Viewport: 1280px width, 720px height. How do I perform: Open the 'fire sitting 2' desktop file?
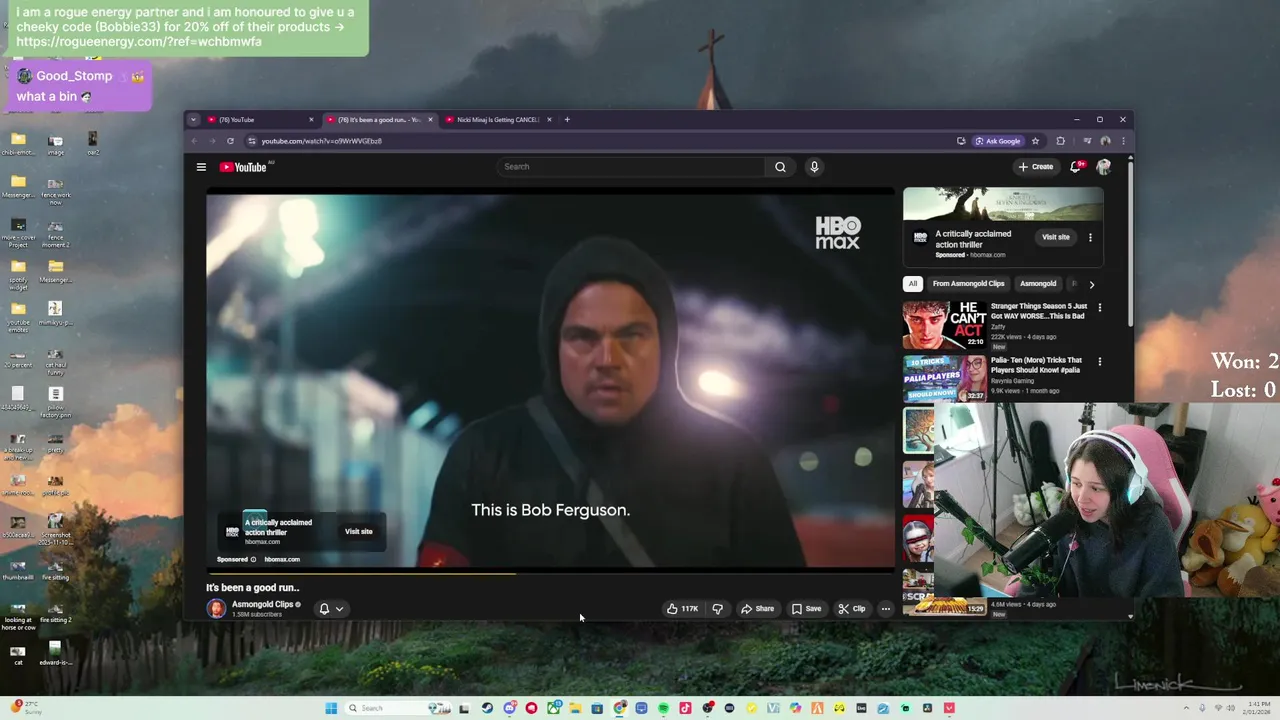point(55,612)
